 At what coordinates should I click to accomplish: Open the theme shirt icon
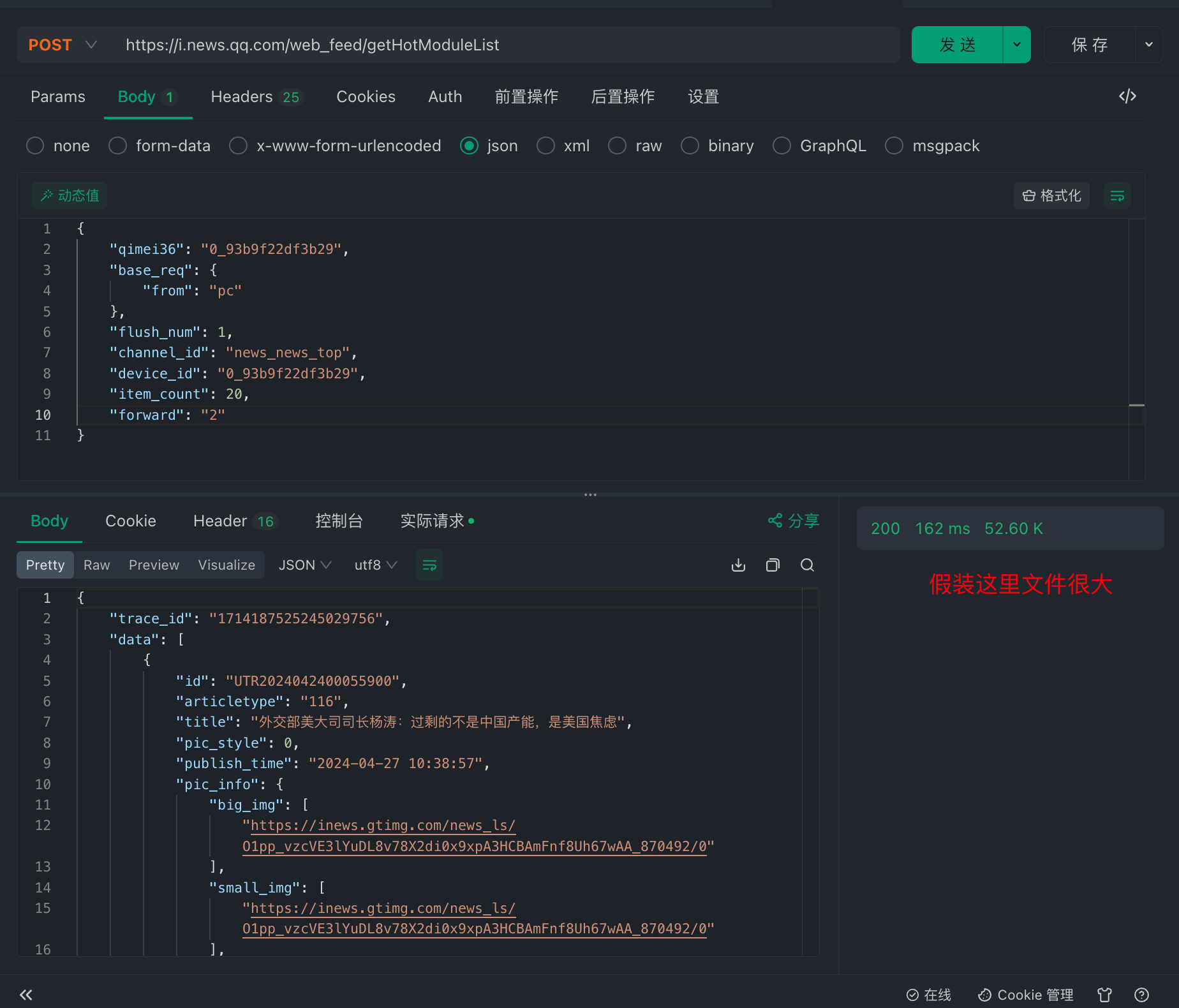(x=1104, y=995)
